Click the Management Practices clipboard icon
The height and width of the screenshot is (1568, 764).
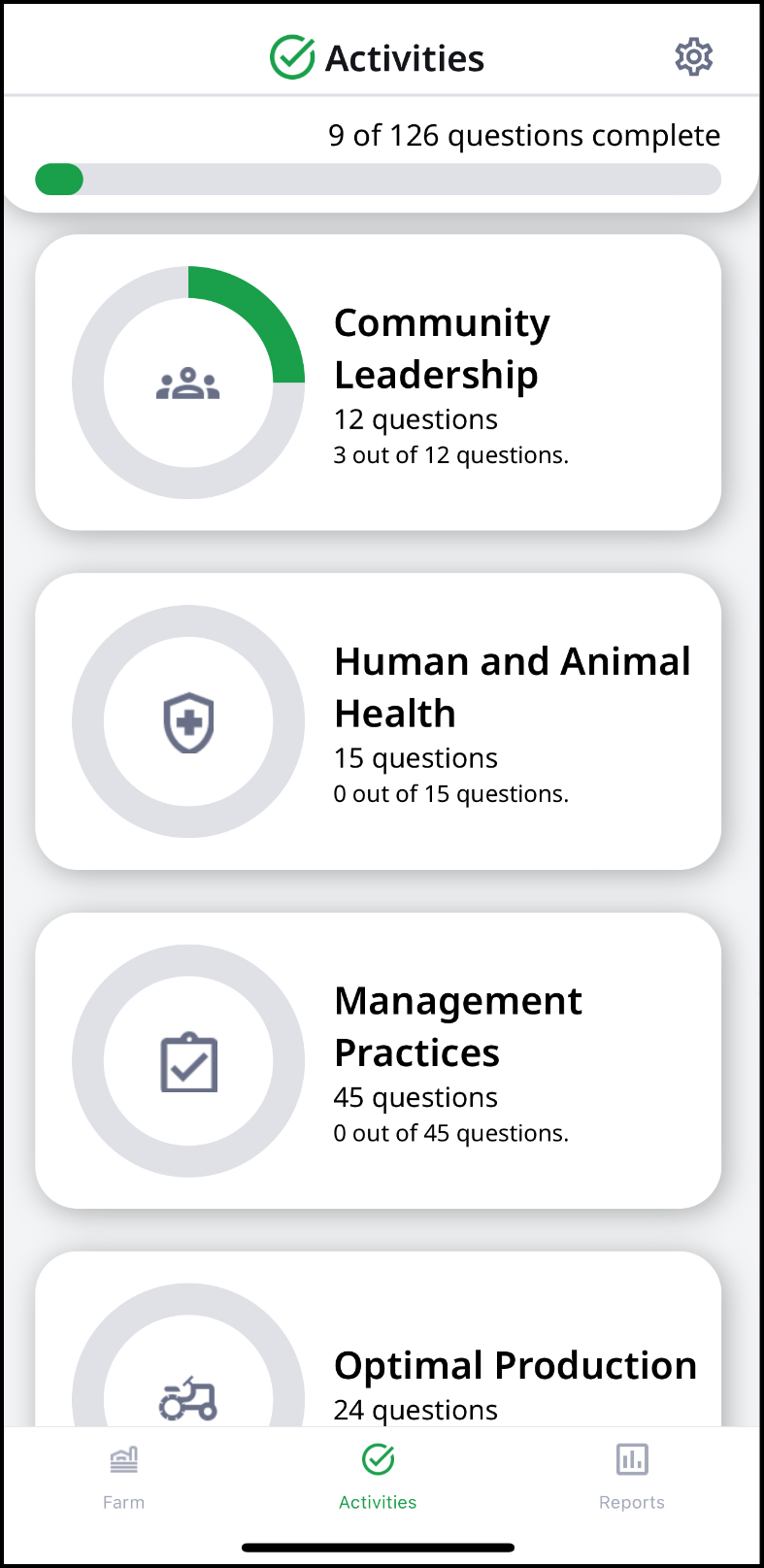[x=188, y=1061]
